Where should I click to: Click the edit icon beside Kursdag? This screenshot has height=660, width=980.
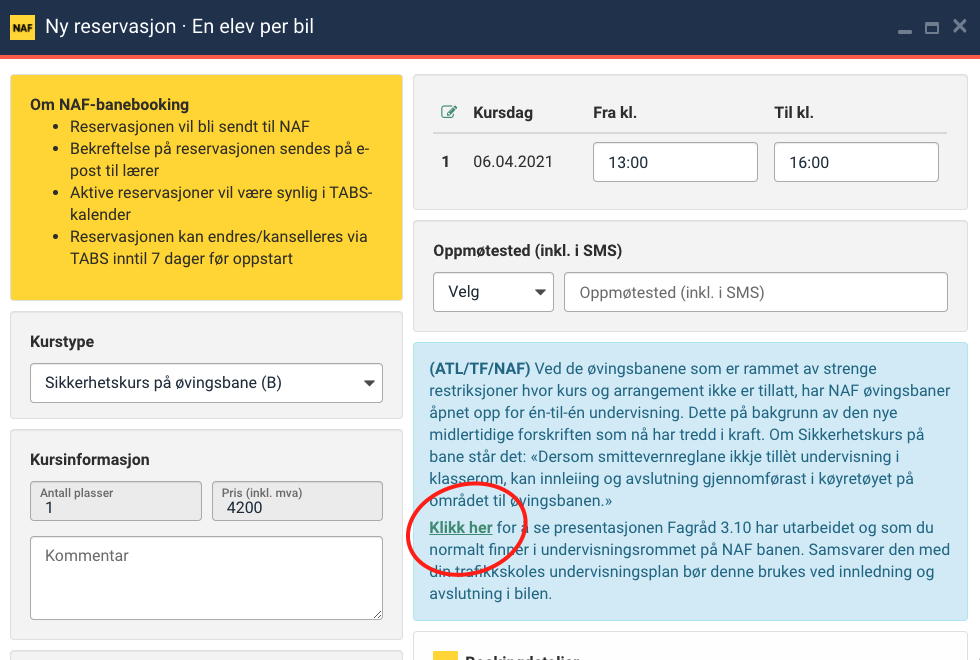pos(449,112)
